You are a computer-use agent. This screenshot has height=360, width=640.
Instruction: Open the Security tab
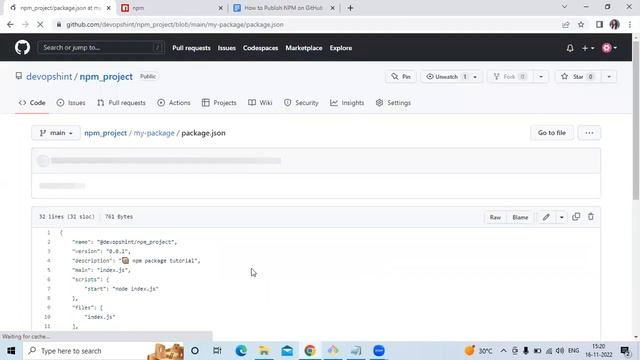(301, 103)
